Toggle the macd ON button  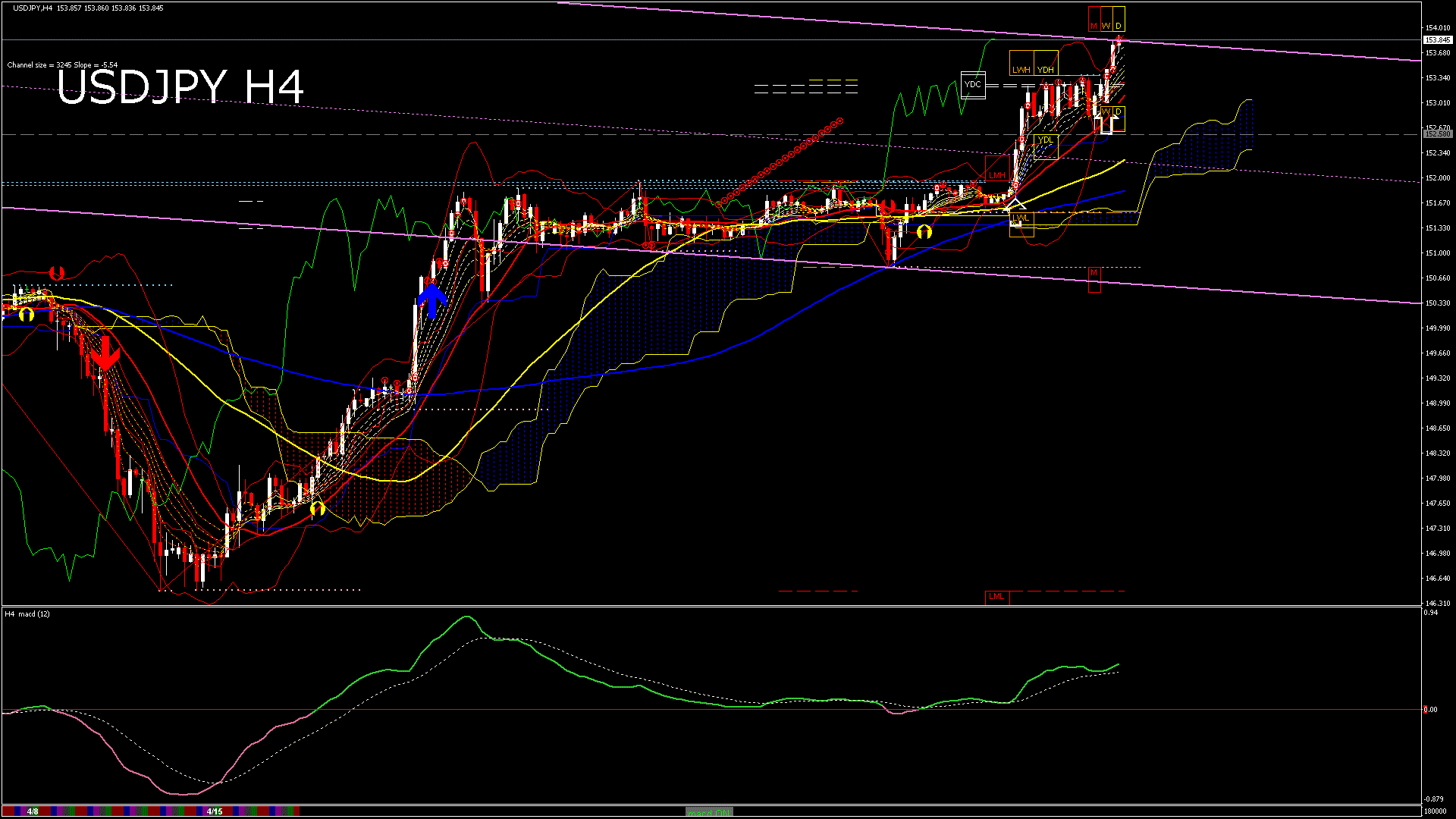710,811
